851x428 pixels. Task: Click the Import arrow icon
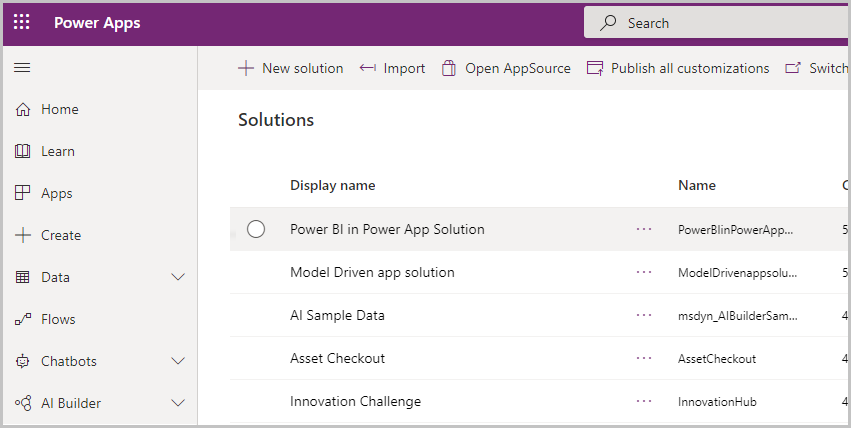[368, 68]
